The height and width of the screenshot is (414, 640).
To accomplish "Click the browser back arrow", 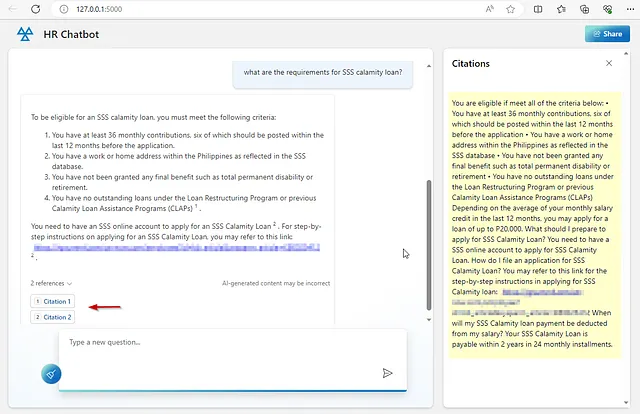I will [13, 9].
